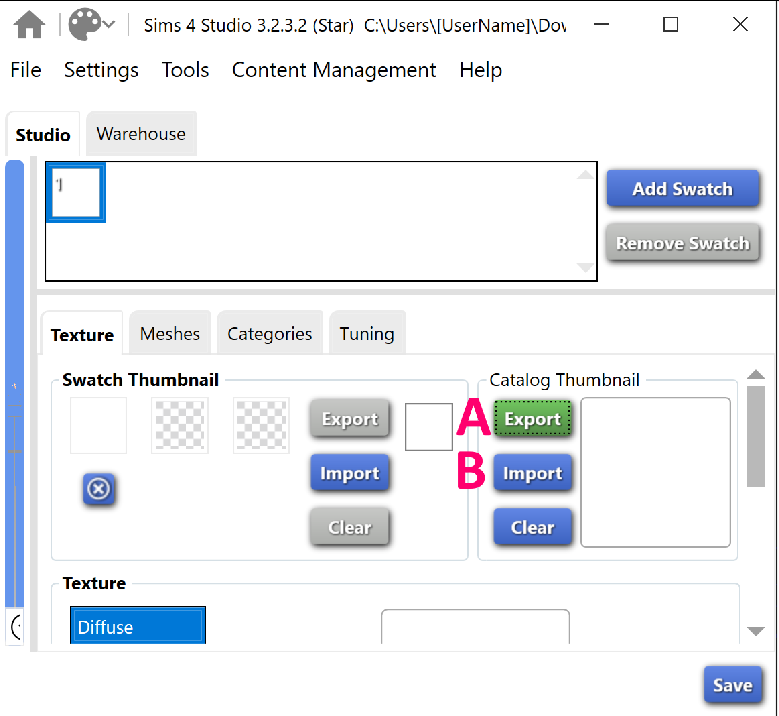Image resolution: width=779 pixels, height=716 pixels.
Task: Click the swatch color remove X icon
Action: 99,489
